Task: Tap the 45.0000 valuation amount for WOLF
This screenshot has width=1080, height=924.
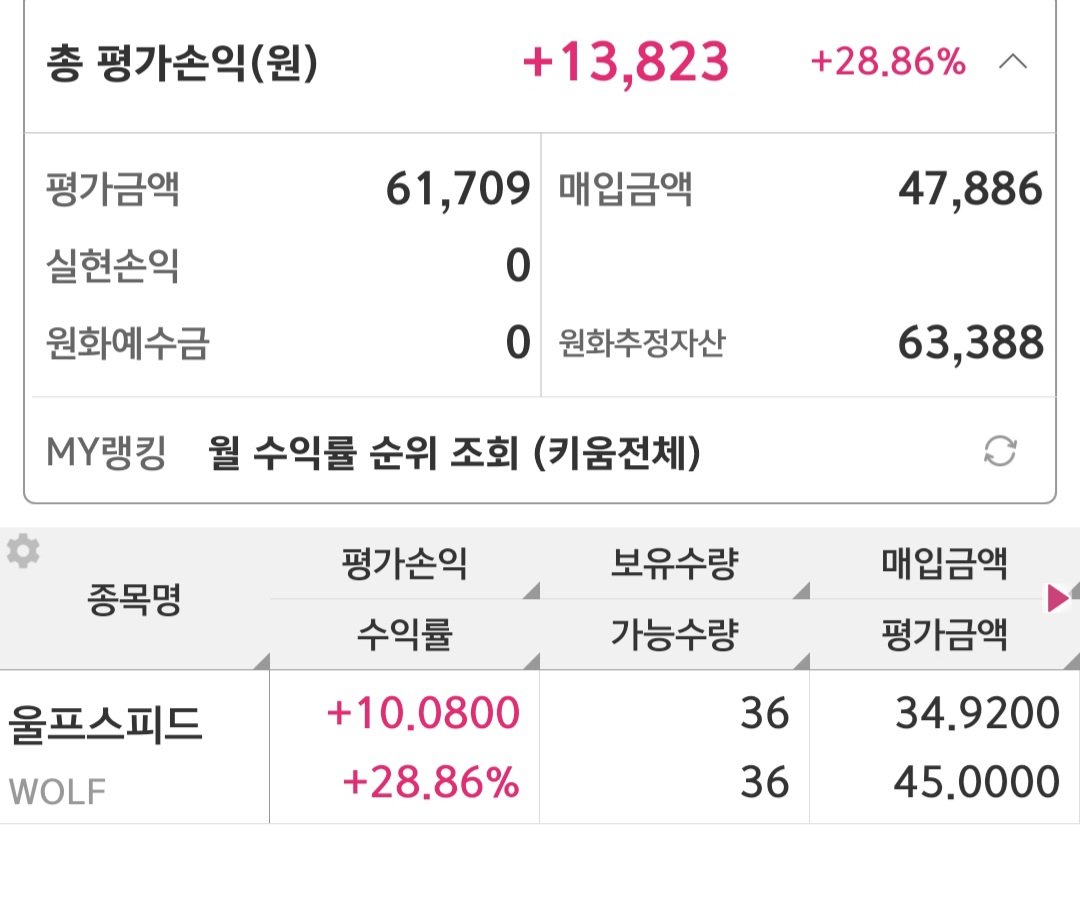Action: coord(976,782)
